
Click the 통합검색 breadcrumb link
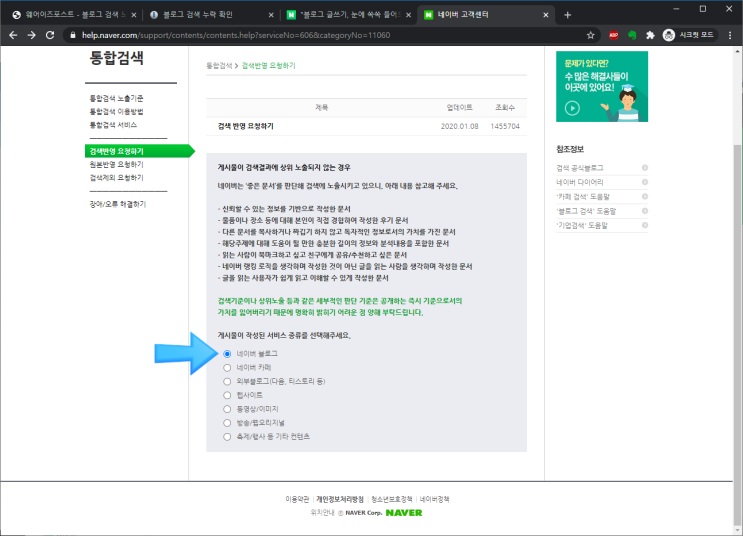click(x=219, y=66)
